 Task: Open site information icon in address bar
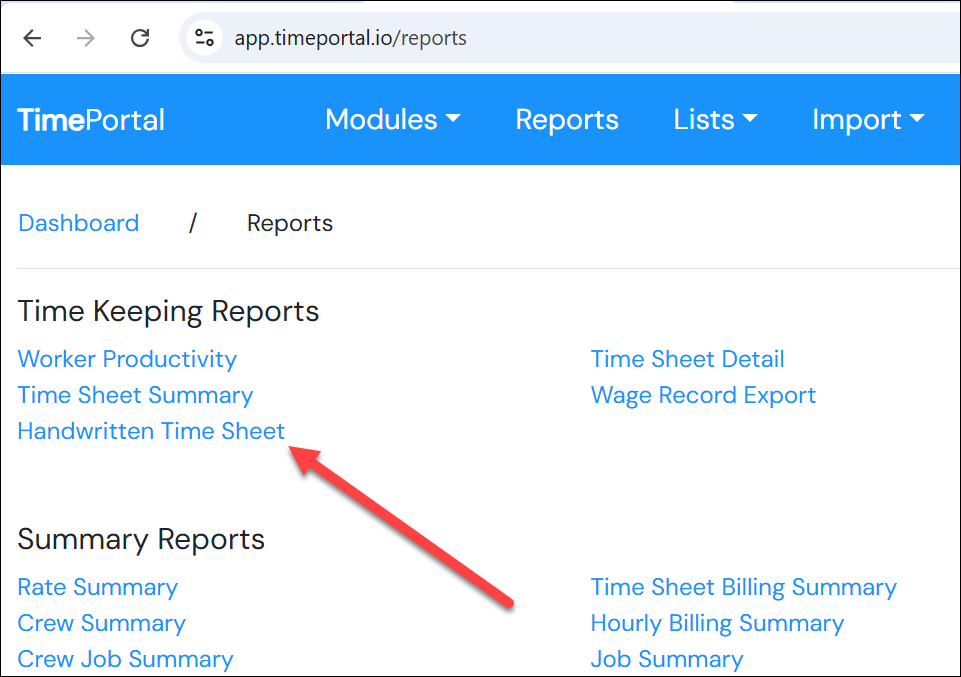pos(204,38)
